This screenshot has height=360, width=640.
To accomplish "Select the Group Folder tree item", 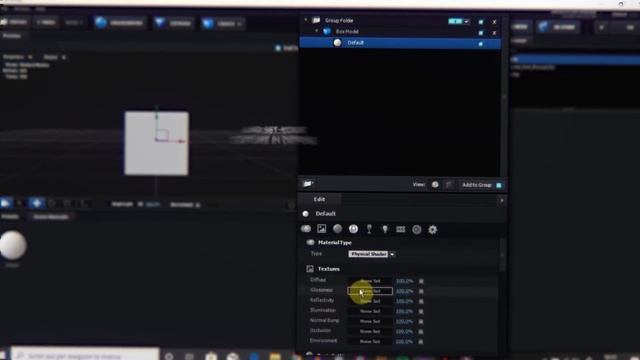I will 339,20.
